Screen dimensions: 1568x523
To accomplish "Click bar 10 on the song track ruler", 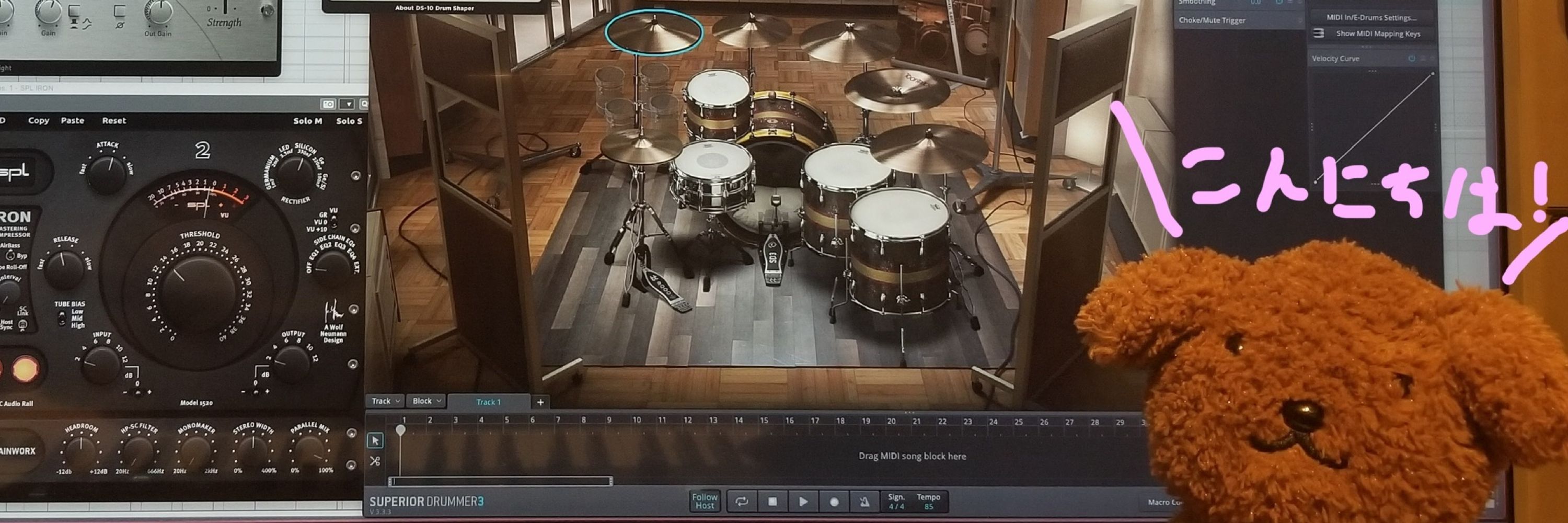I will [636, 419].
